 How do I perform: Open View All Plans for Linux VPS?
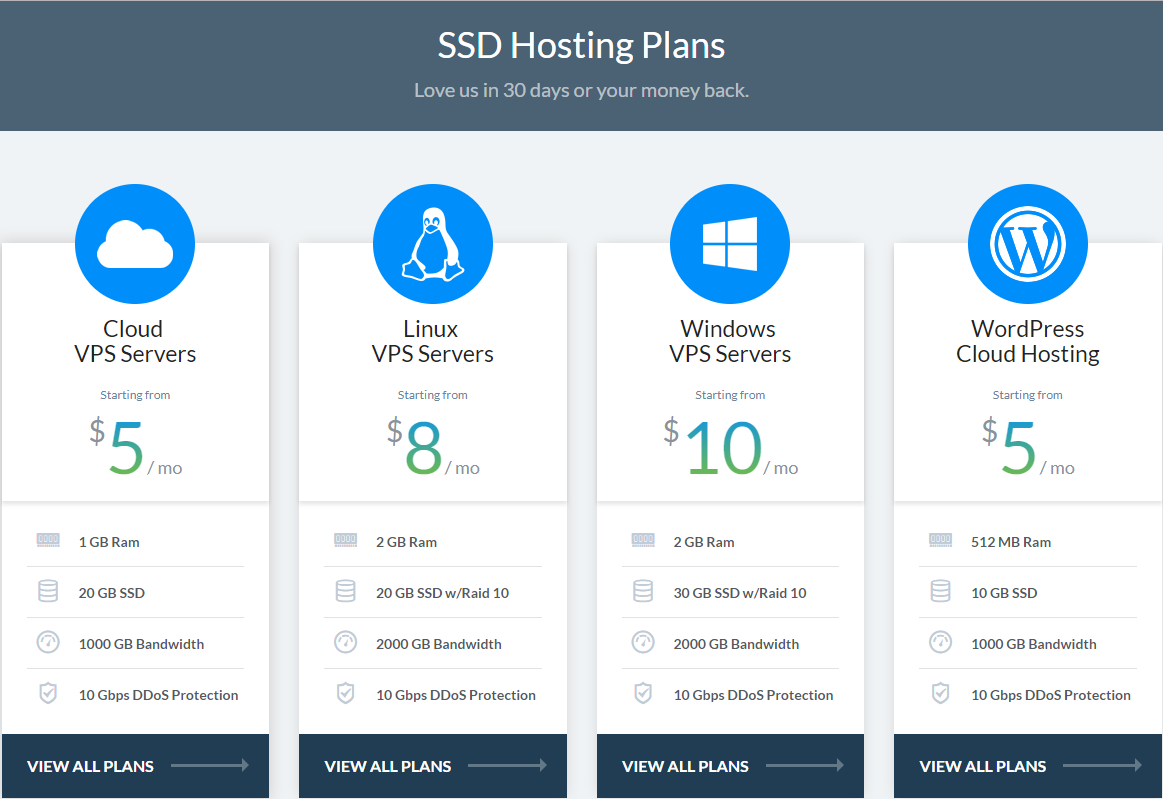(432, 766)
